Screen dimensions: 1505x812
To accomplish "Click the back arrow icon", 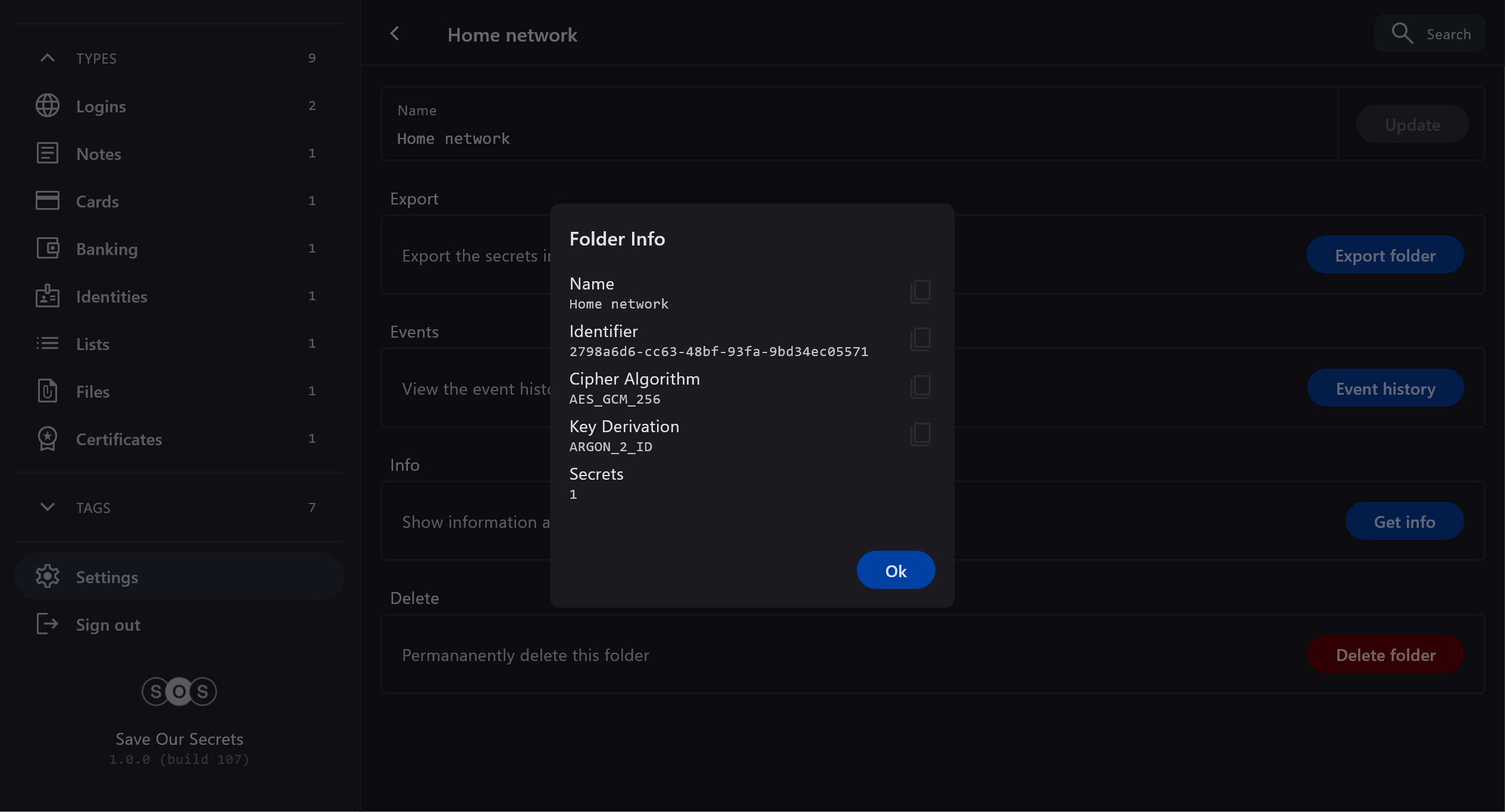I will (395, 34).
